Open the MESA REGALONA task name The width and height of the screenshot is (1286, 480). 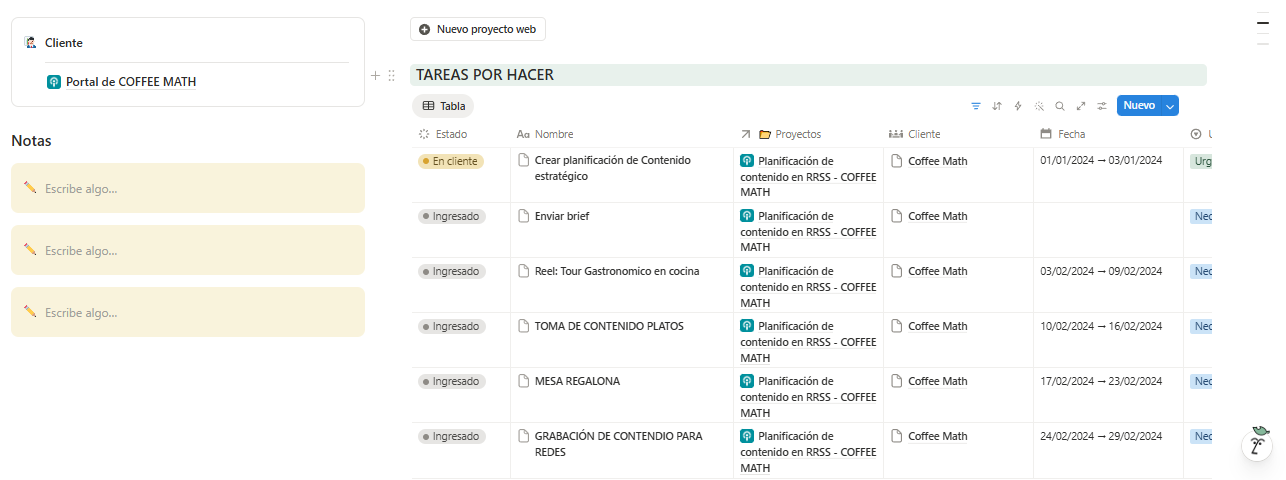[577, 381]
